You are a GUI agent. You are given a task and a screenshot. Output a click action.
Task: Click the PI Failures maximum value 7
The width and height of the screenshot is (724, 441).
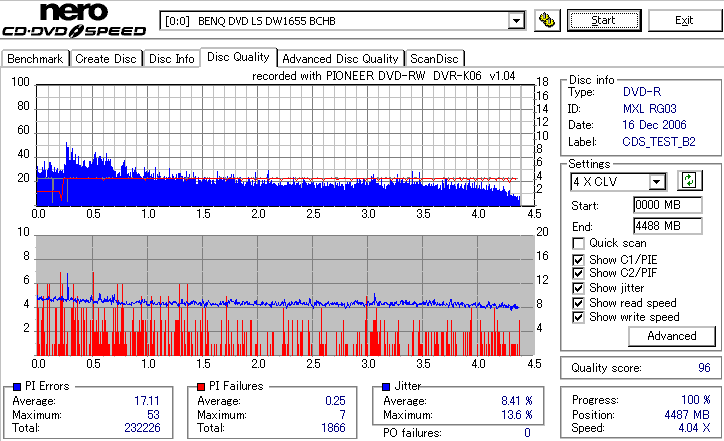tap(343, 415)
